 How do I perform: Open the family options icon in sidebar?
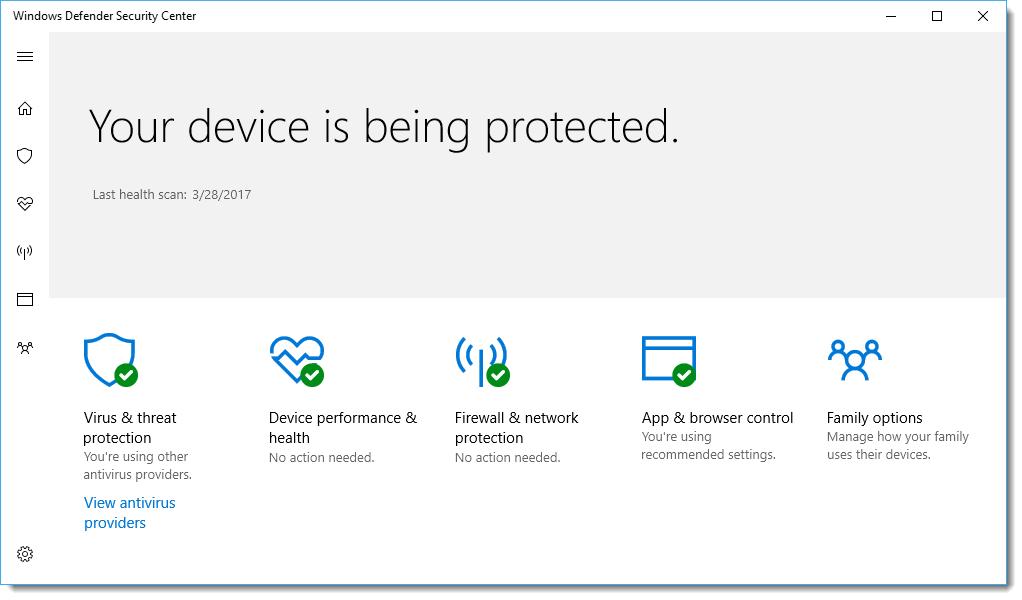click(24, 347)
